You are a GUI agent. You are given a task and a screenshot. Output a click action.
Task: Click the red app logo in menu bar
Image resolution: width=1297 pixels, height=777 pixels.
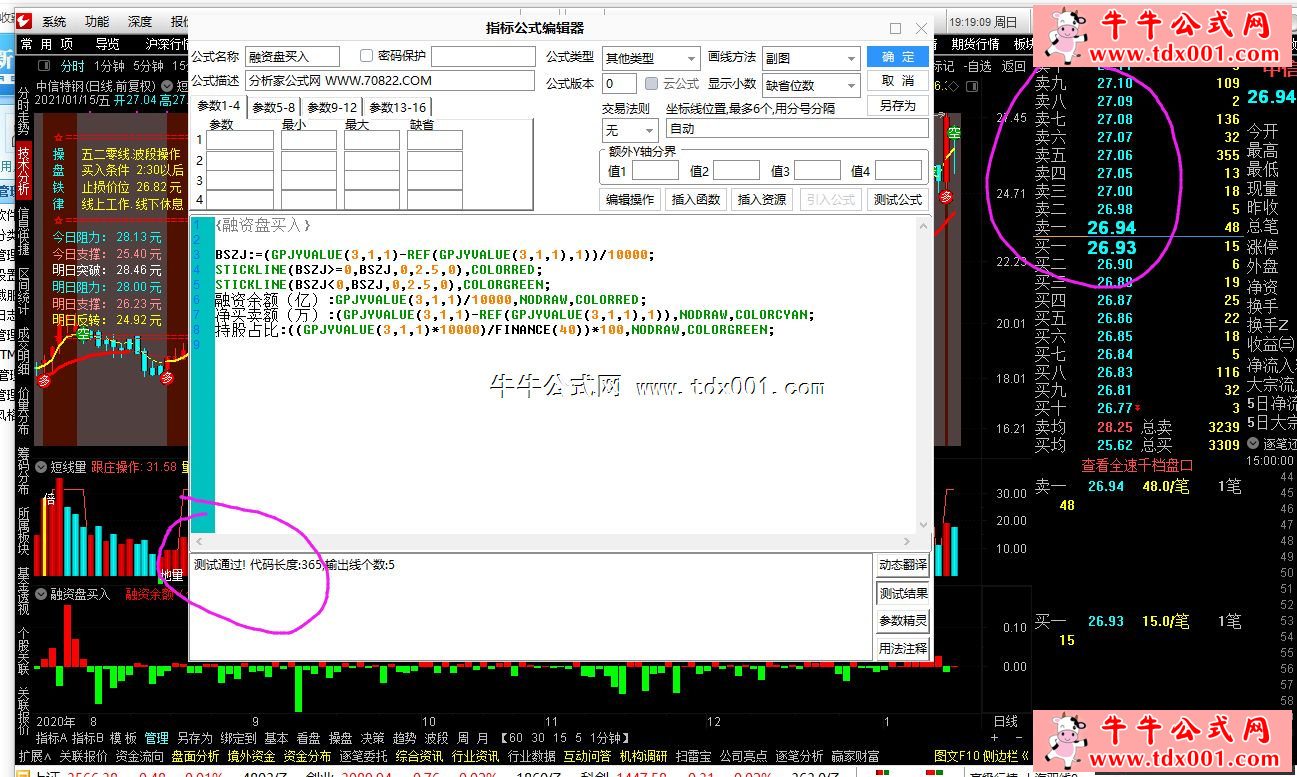click(x=24, y=21)
